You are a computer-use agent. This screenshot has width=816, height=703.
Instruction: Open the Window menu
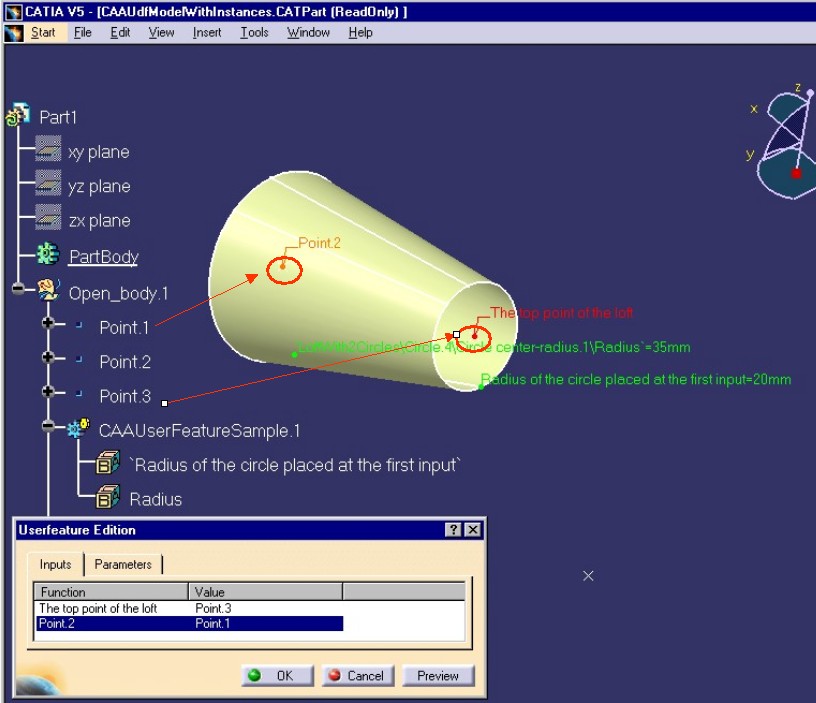point(309,33)
